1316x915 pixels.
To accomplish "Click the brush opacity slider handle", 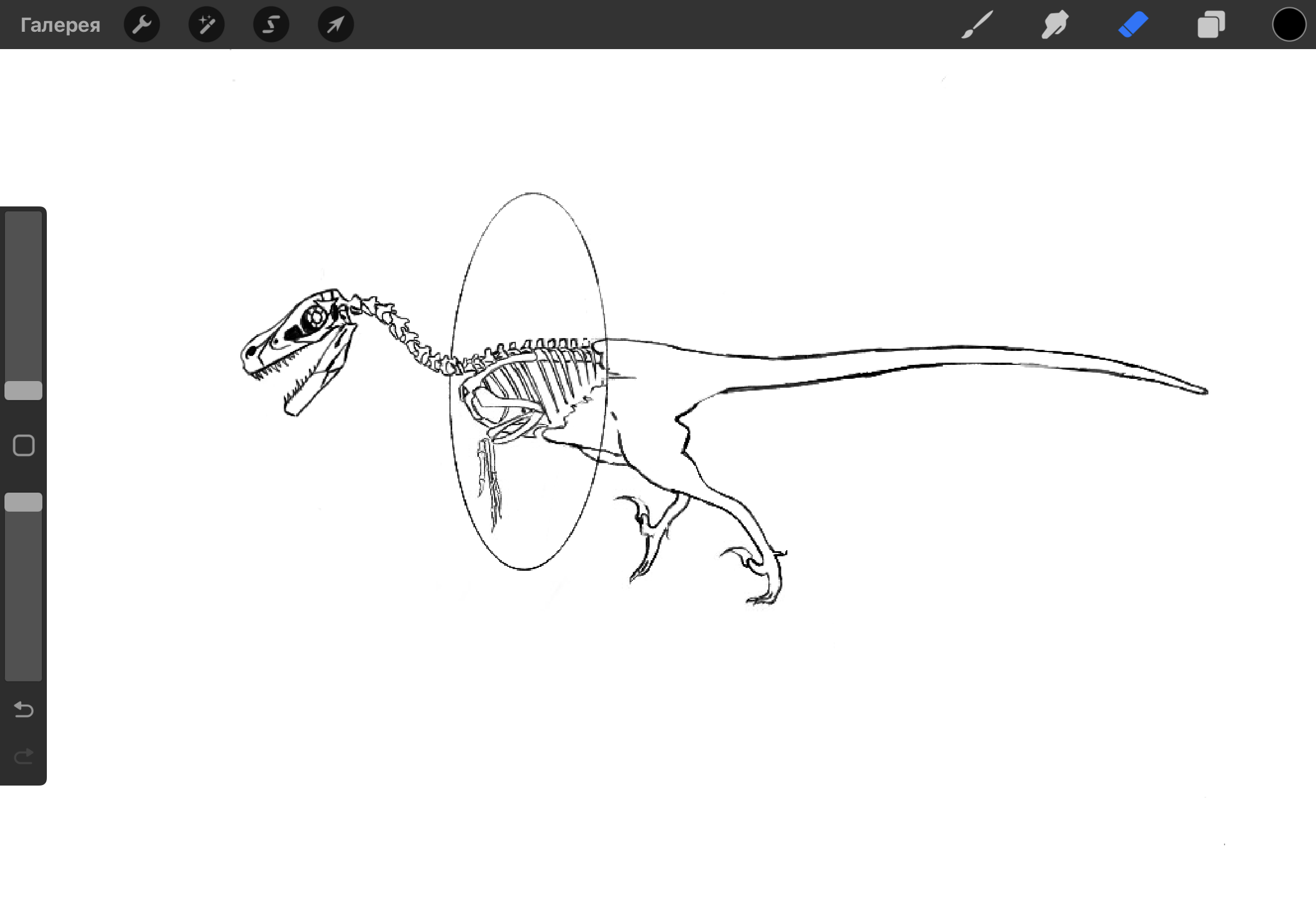I will tap(23, 502).
